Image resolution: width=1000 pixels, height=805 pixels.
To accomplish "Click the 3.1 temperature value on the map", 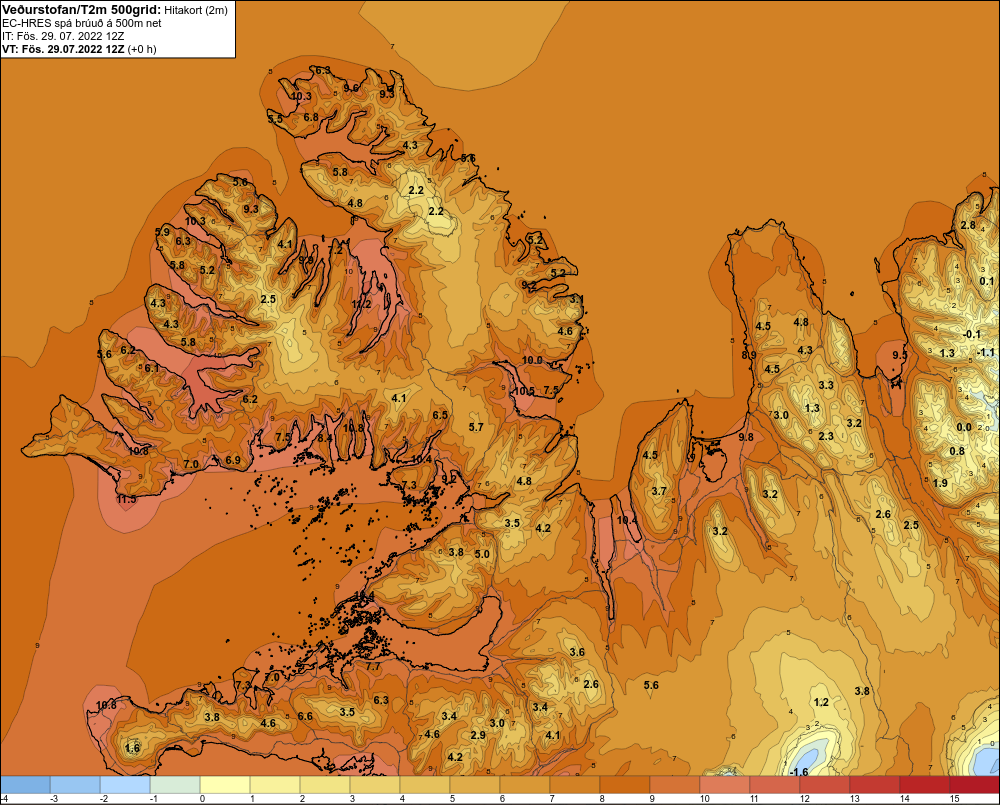I will click(577, 299).
